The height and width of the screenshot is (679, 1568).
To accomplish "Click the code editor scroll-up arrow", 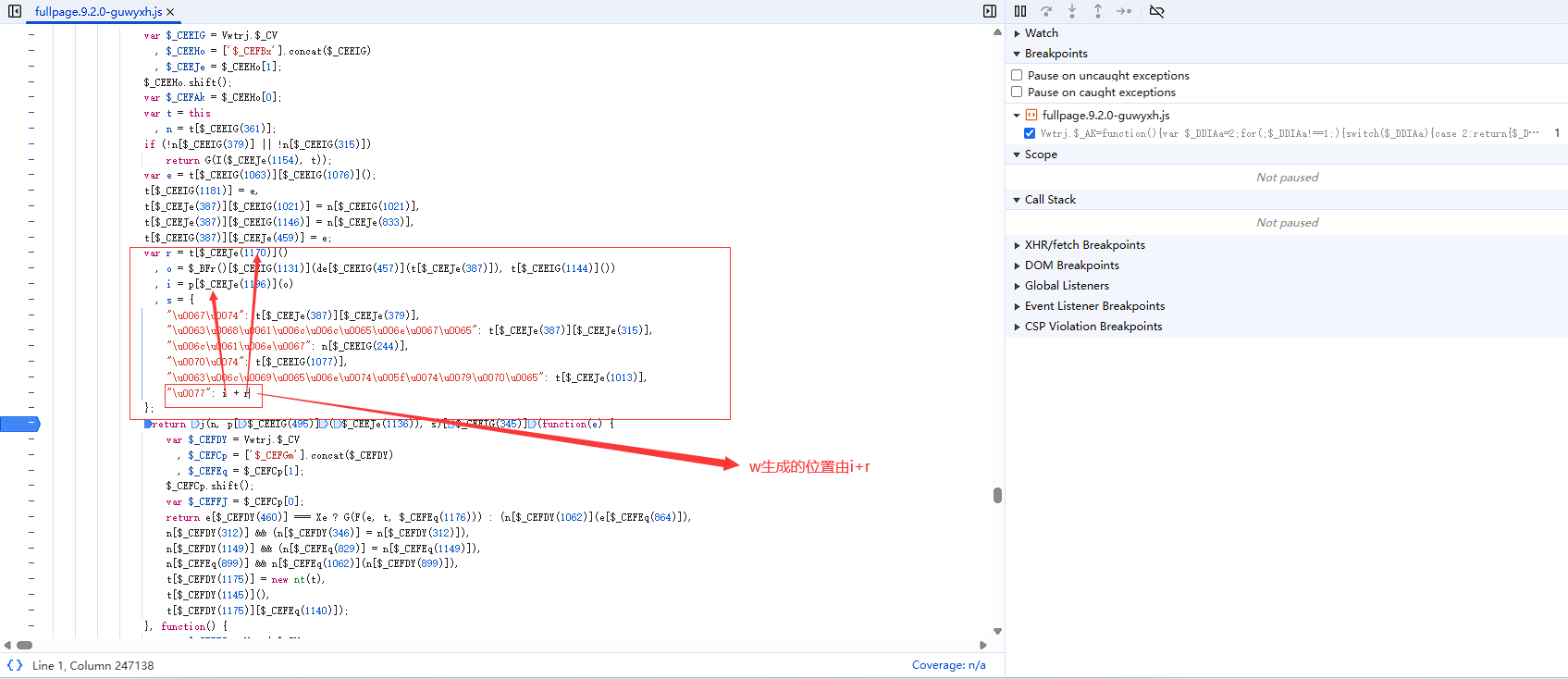I will (x=997, y=32).
